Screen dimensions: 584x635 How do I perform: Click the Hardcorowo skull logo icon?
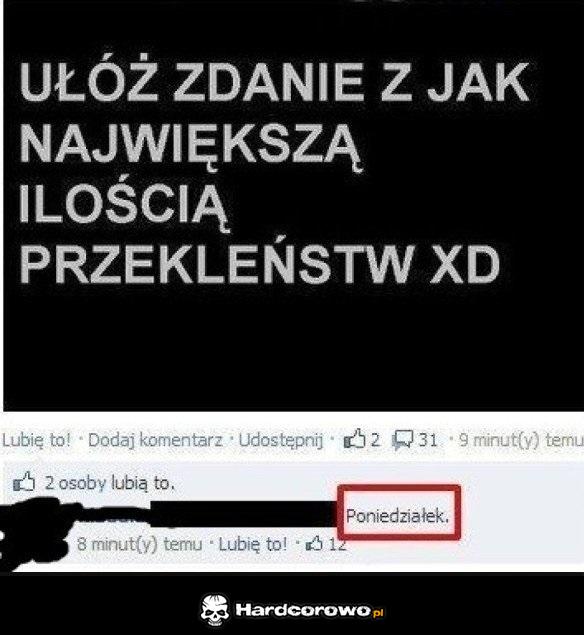[215, 609]
